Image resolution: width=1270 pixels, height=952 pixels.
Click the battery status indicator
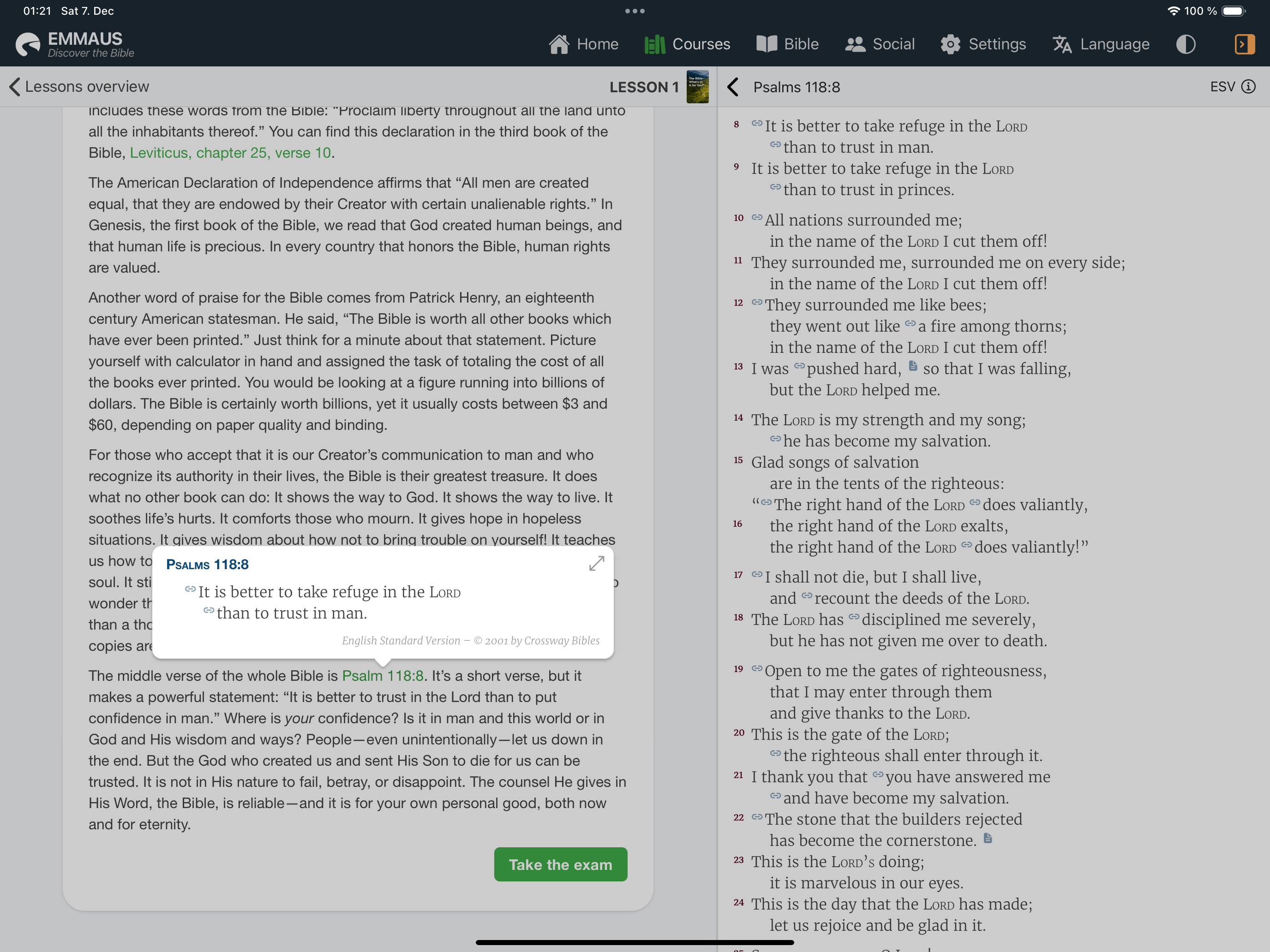pos(1233,11)
